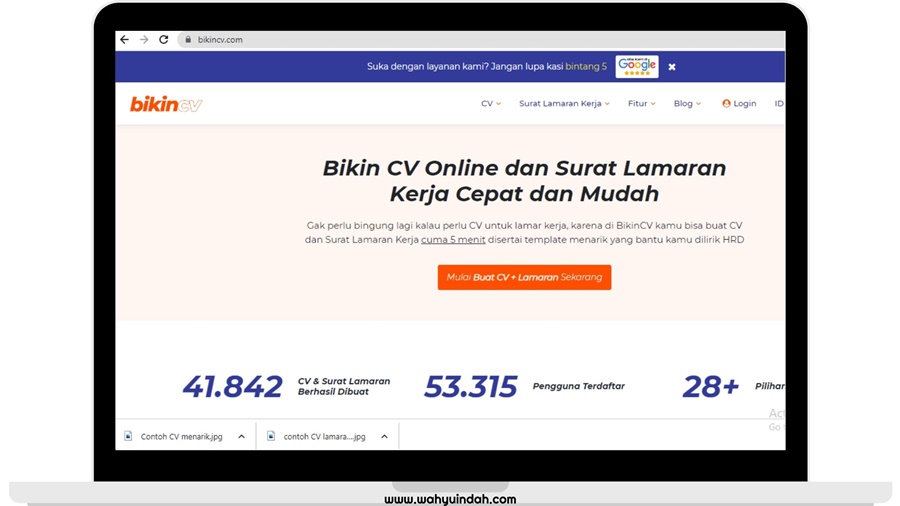Screen dimensions: 900x506
Task: Open the Google five-star review badge
Action: 637,67
